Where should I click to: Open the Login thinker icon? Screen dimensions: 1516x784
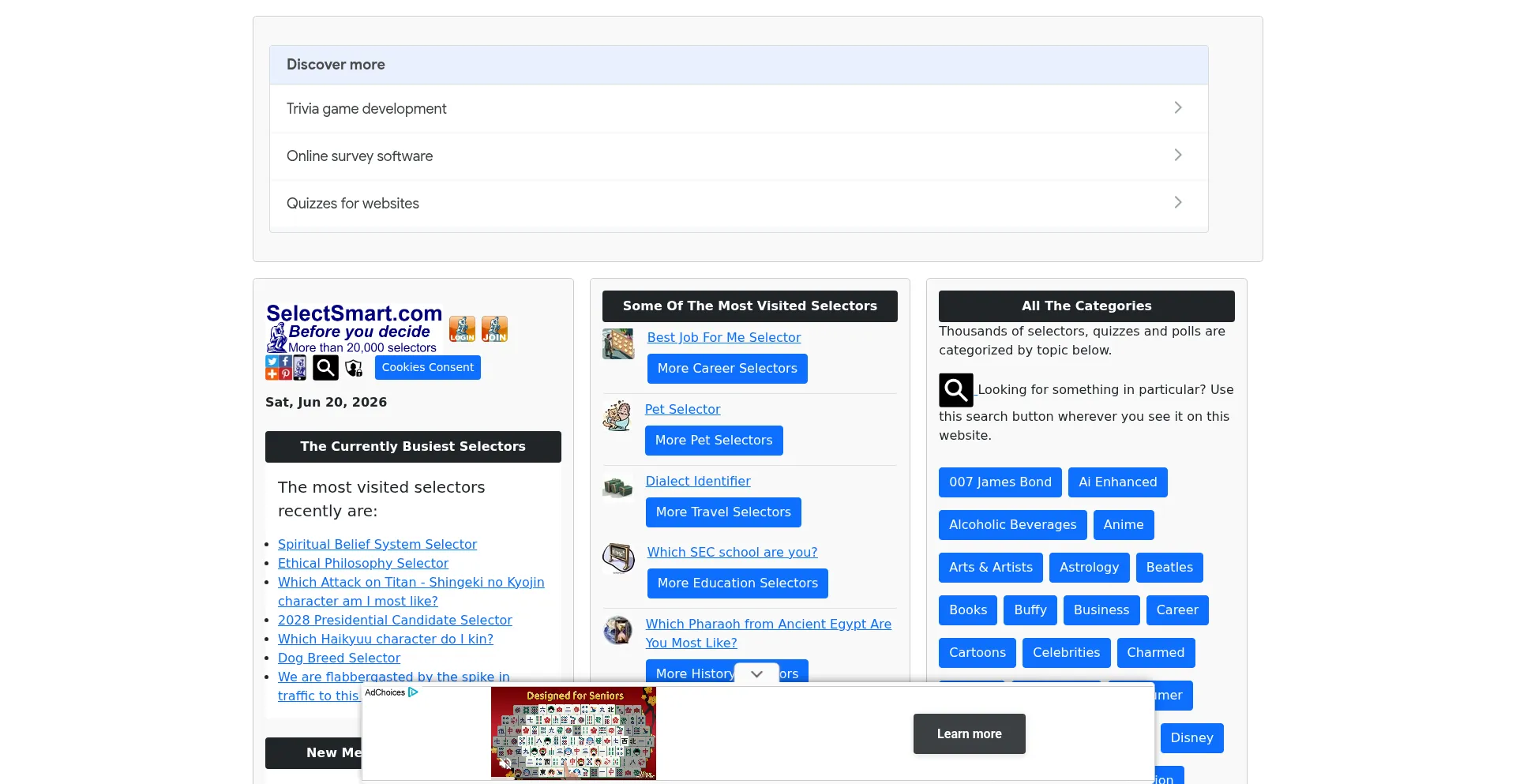pos(462,328)
